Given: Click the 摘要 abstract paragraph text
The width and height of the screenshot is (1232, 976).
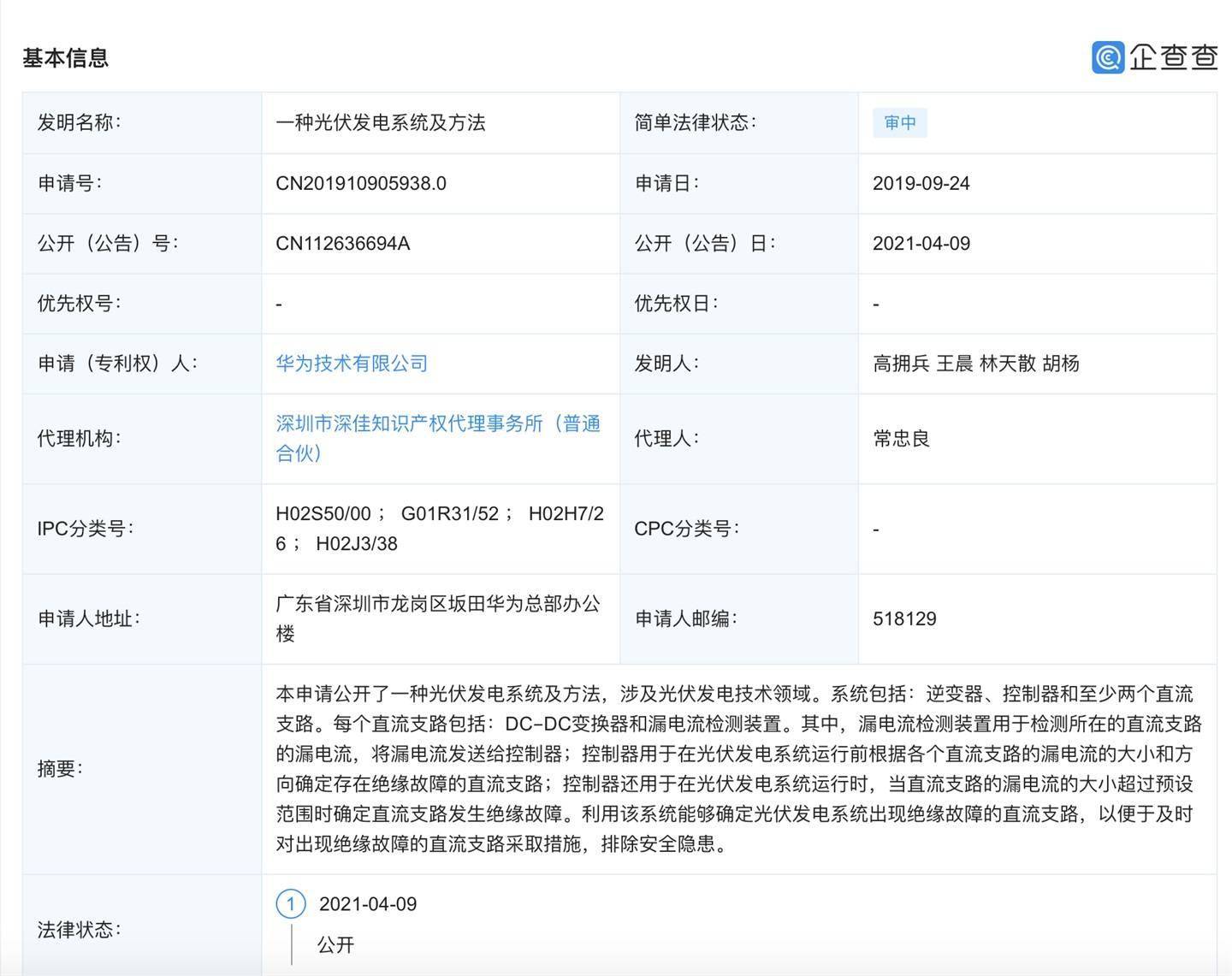Looking at the screenshot, I should pos(739,769).
